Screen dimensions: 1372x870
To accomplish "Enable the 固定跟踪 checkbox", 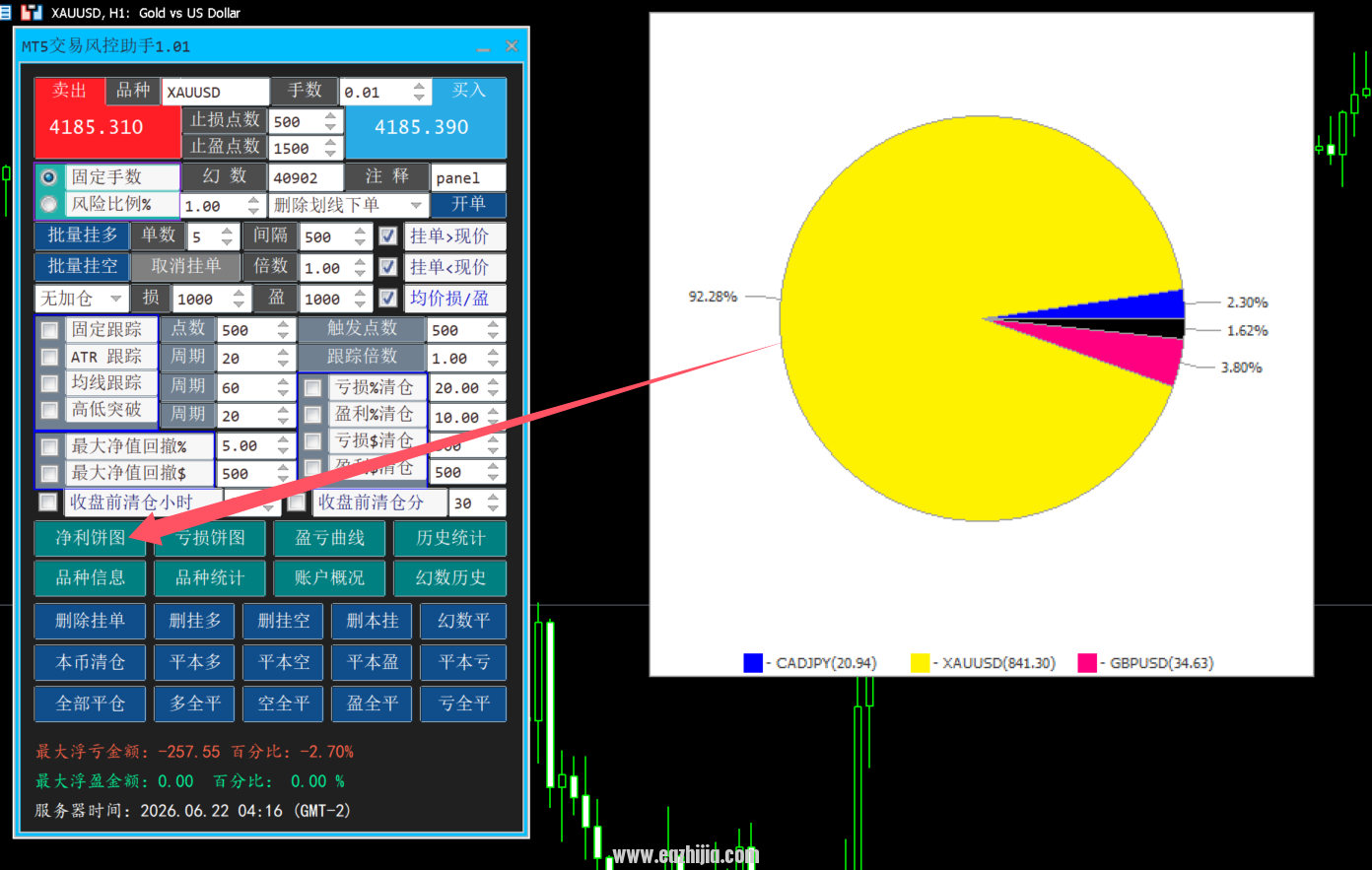I will pos(49,330).
